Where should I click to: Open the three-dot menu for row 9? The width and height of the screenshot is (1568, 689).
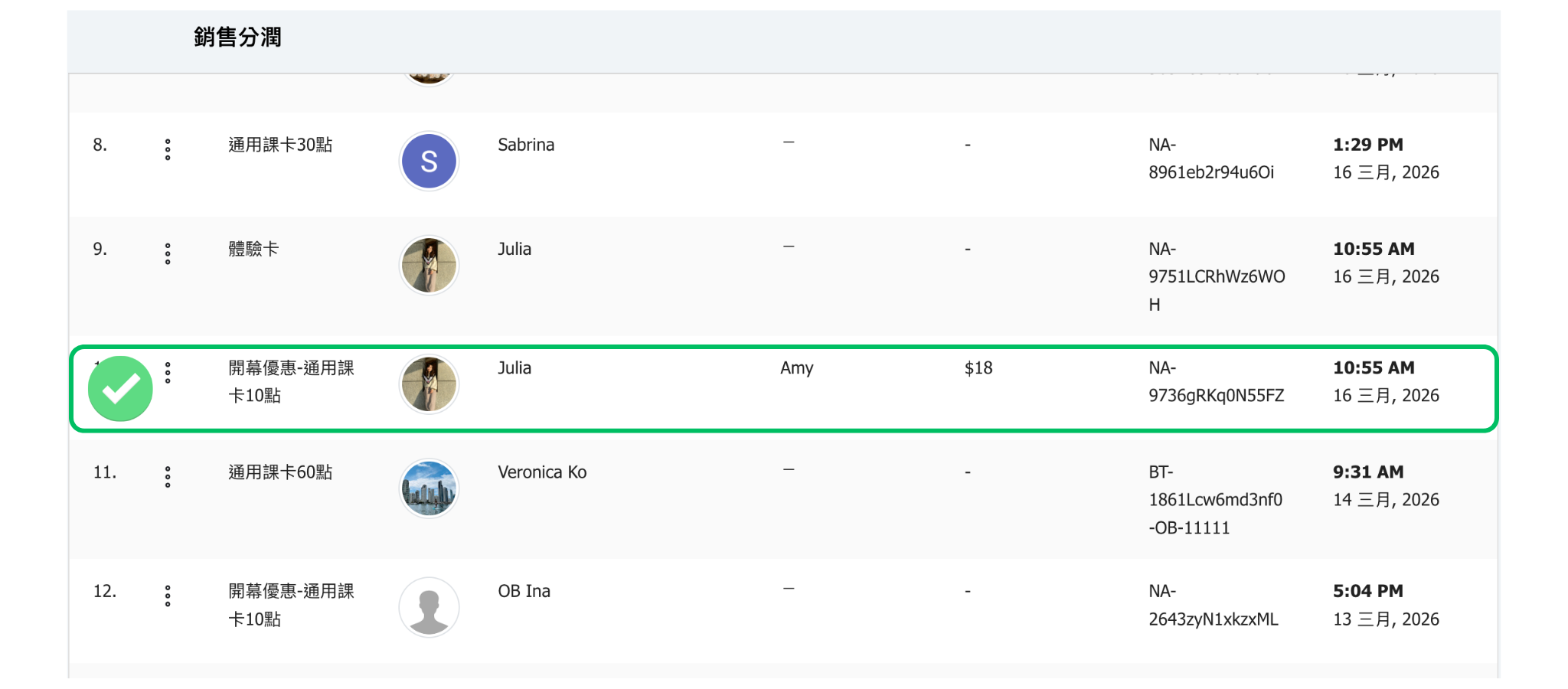168,253
